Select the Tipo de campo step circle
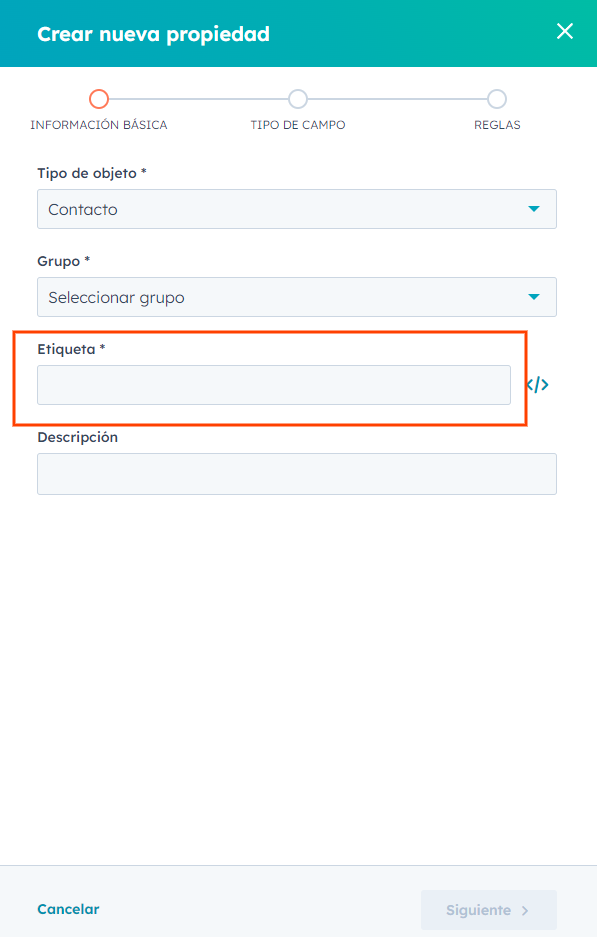The height and width of the screenshot is (937, 597). (x=298, y=99)
